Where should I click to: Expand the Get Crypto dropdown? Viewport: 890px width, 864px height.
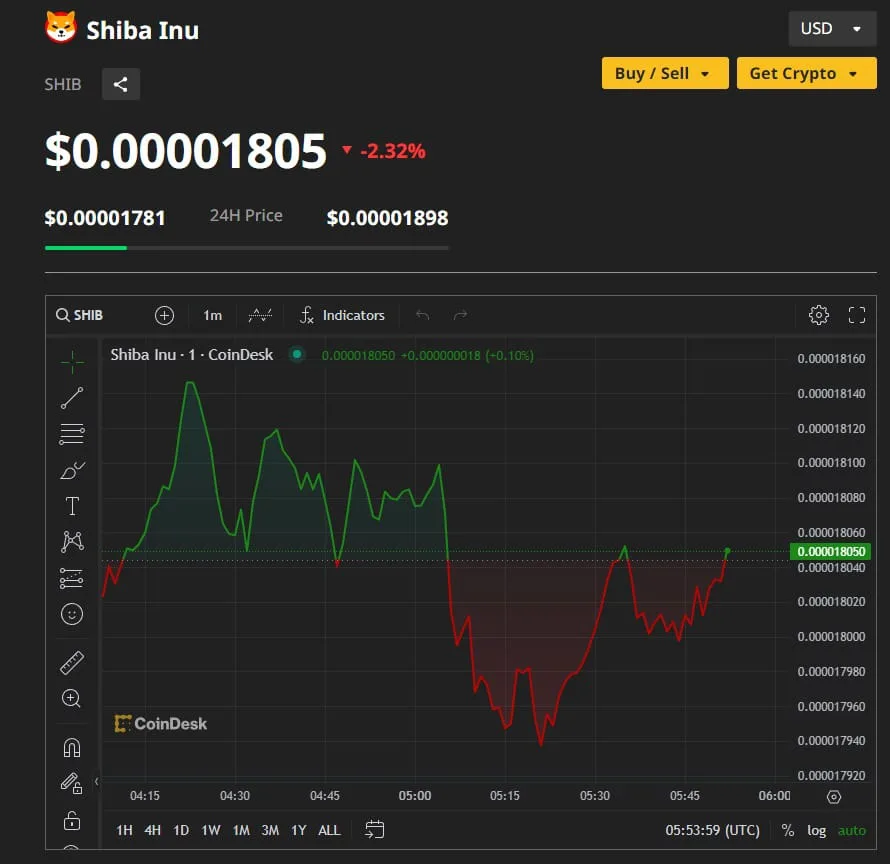(x=806, y=73)
